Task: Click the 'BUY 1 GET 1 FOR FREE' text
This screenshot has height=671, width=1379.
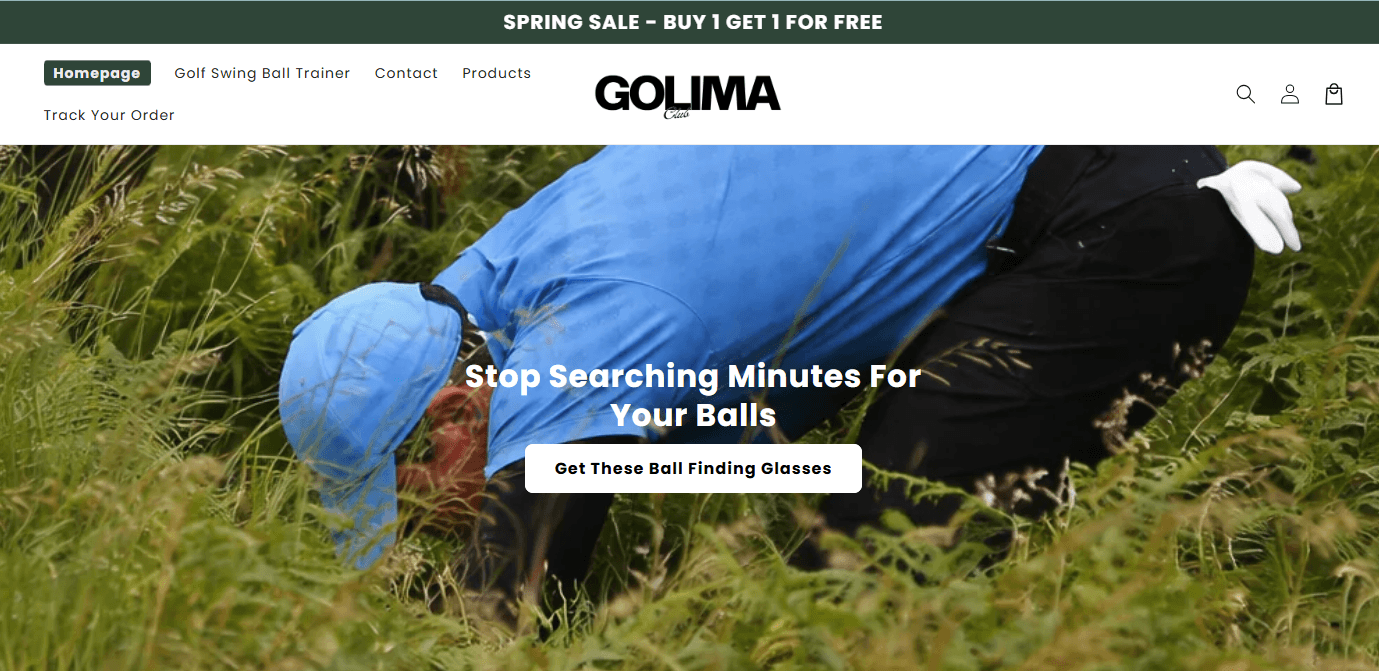Action: click(x=773, y=22)
